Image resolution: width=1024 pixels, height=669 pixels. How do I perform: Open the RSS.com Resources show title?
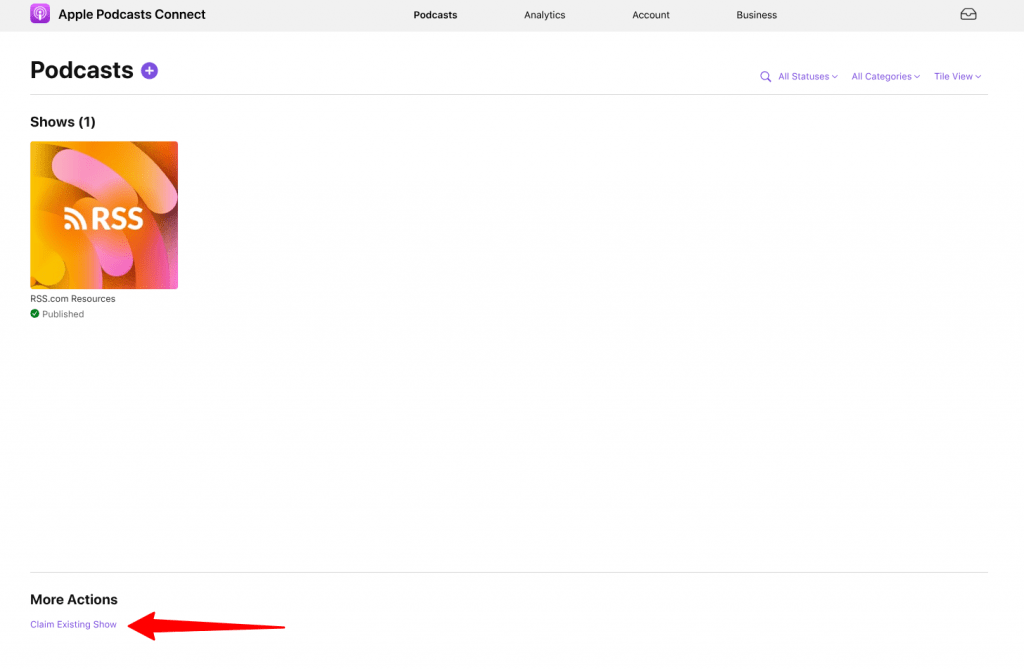(x=72, y=299)
